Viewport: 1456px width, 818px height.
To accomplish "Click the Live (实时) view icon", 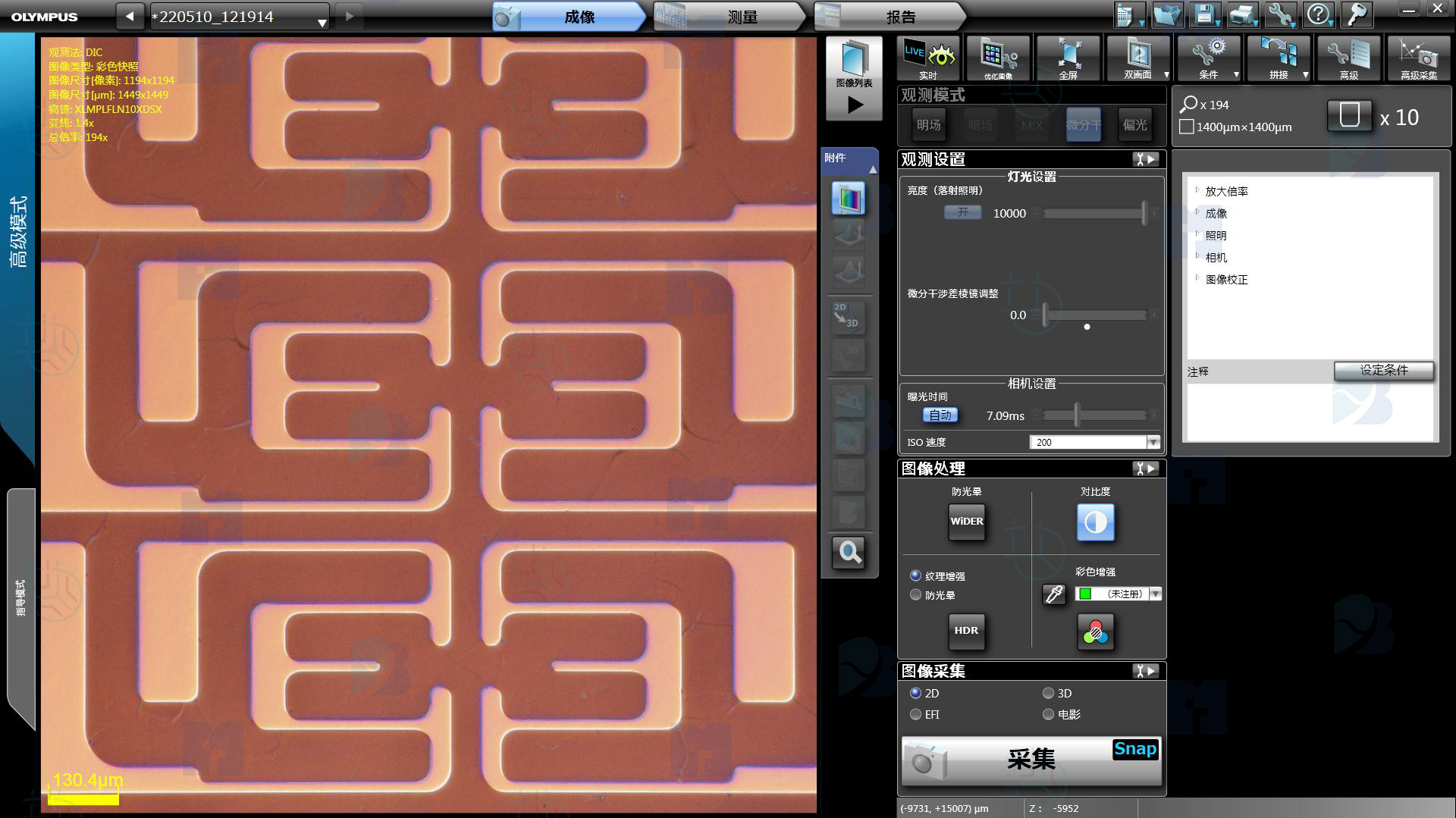I will [x=928, y=58].
